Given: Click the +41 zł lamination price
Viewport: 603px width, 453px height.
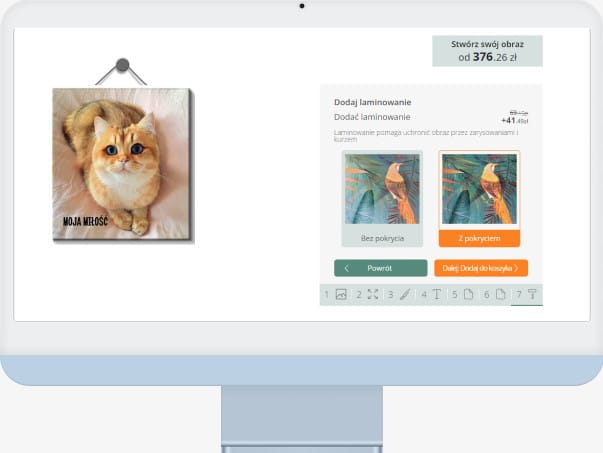Looking at the screenshot, I should (x=514, y=120).
